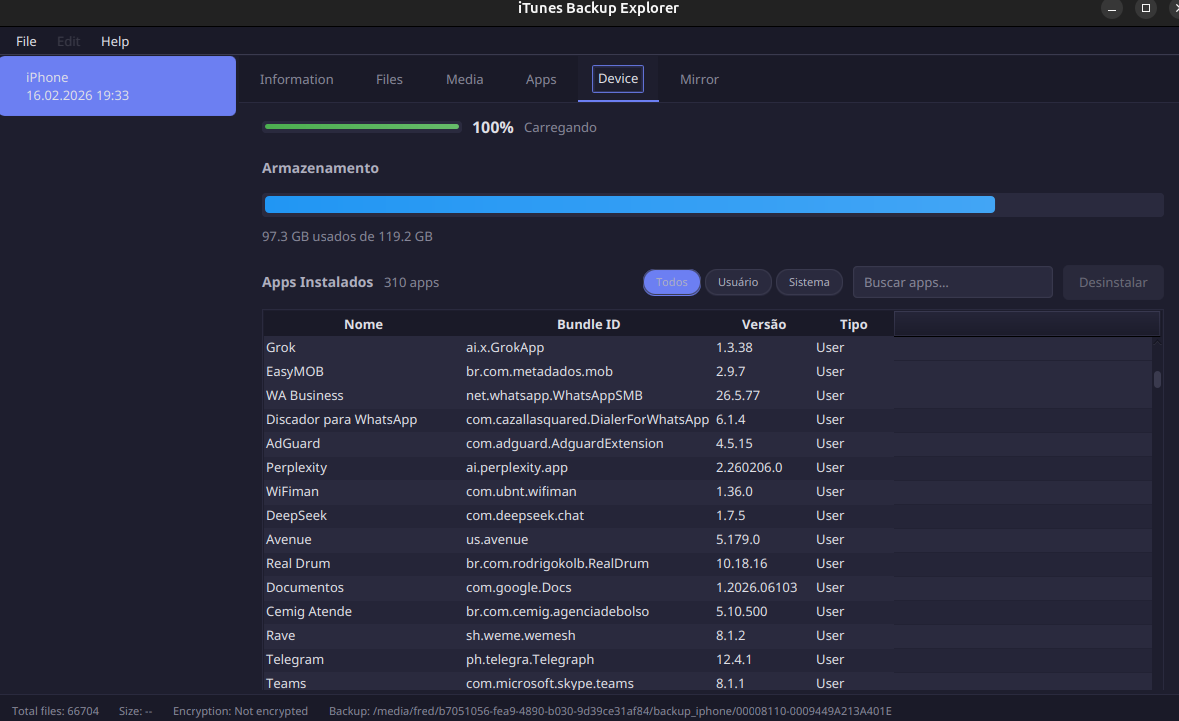
Task: Click the Backup path in status bar
Action: 610,711
